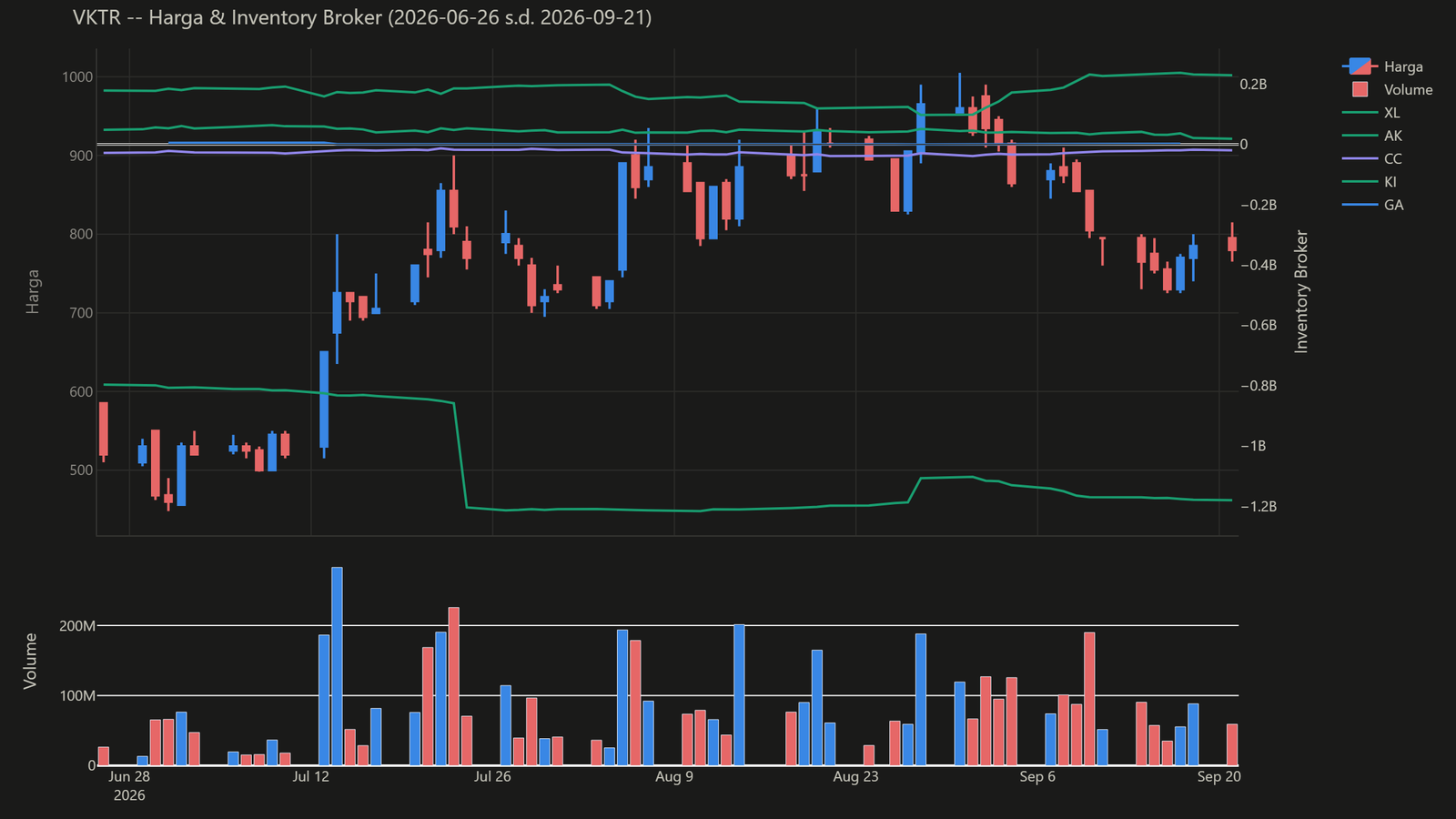Click the Jul 26 date tick label
The image size is (1456, 819).
[x=492, y=776]
